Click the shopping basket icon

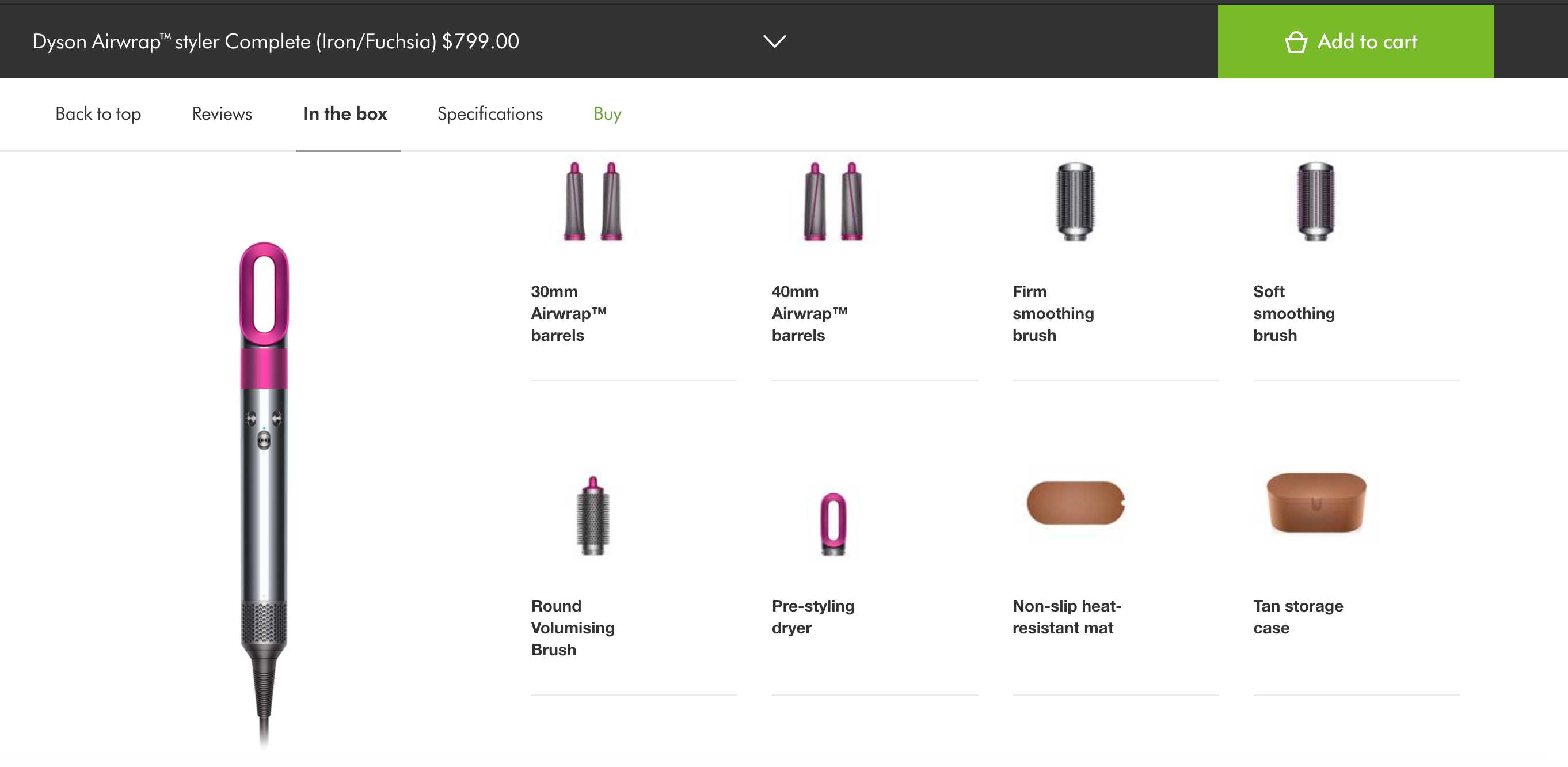(1295, 42)
